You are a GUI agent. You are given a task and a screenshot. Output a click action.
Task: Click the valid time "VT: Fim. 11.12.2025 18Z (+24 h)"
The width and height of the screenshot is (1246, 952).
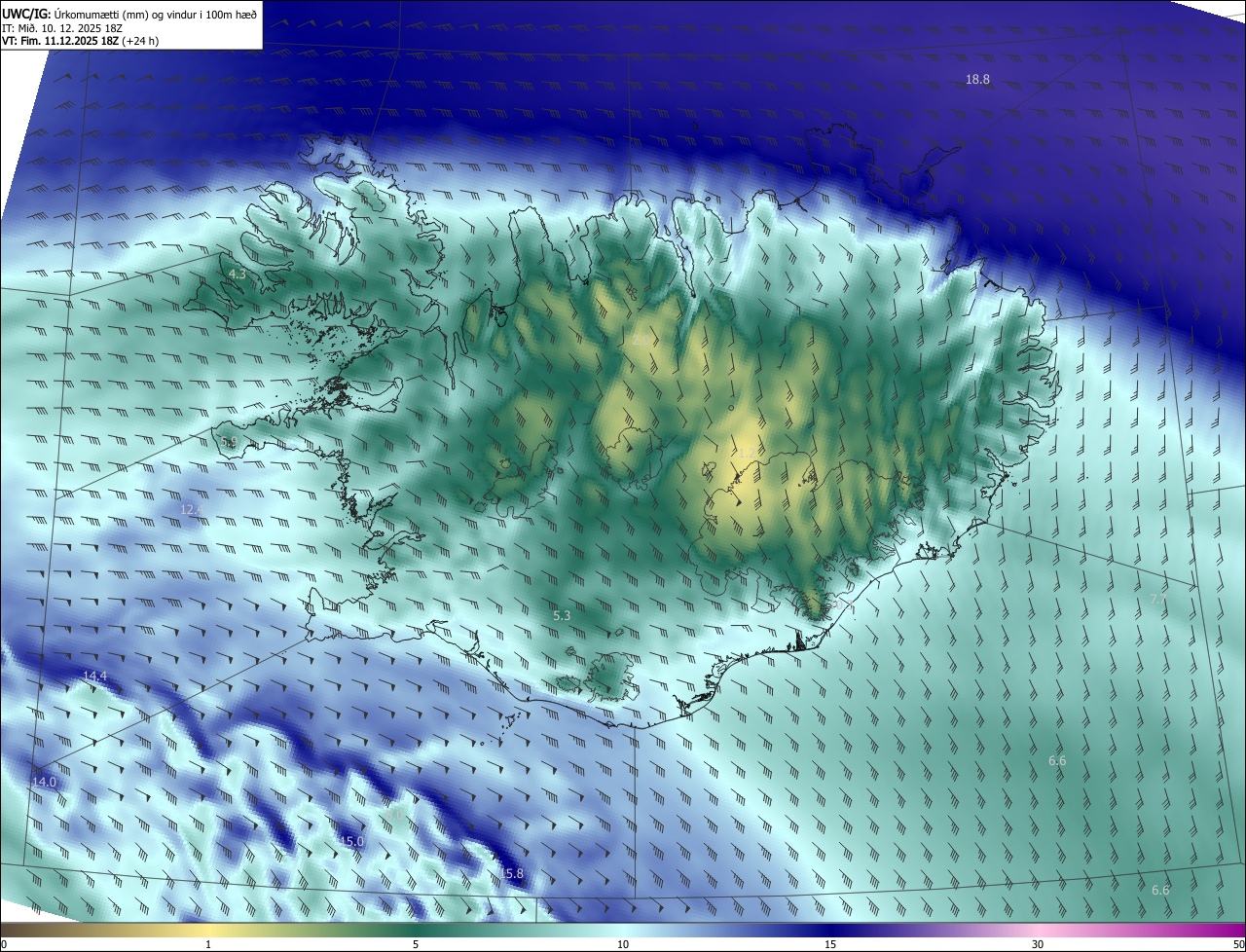click(x=80, y=41)
